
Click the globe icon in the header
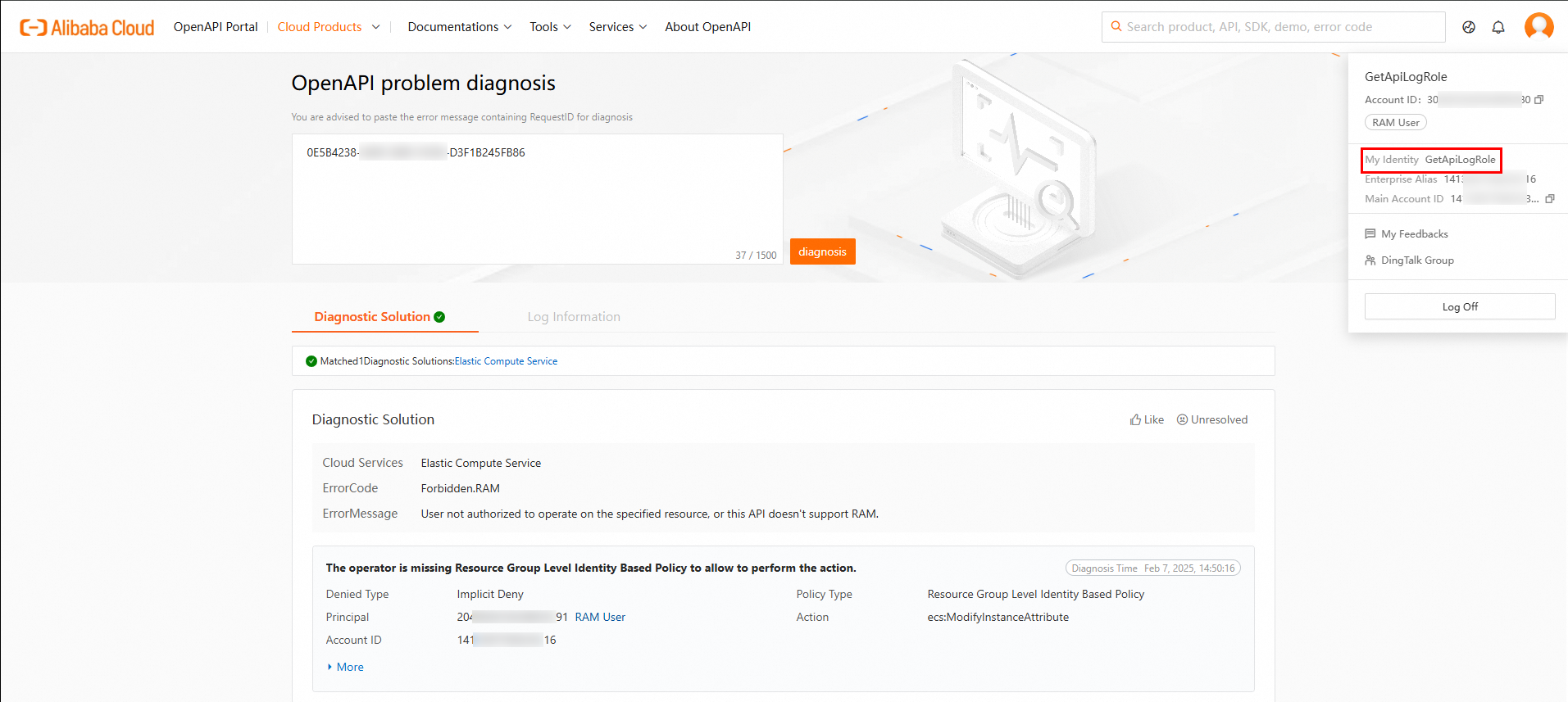(x=1469, y=27)
